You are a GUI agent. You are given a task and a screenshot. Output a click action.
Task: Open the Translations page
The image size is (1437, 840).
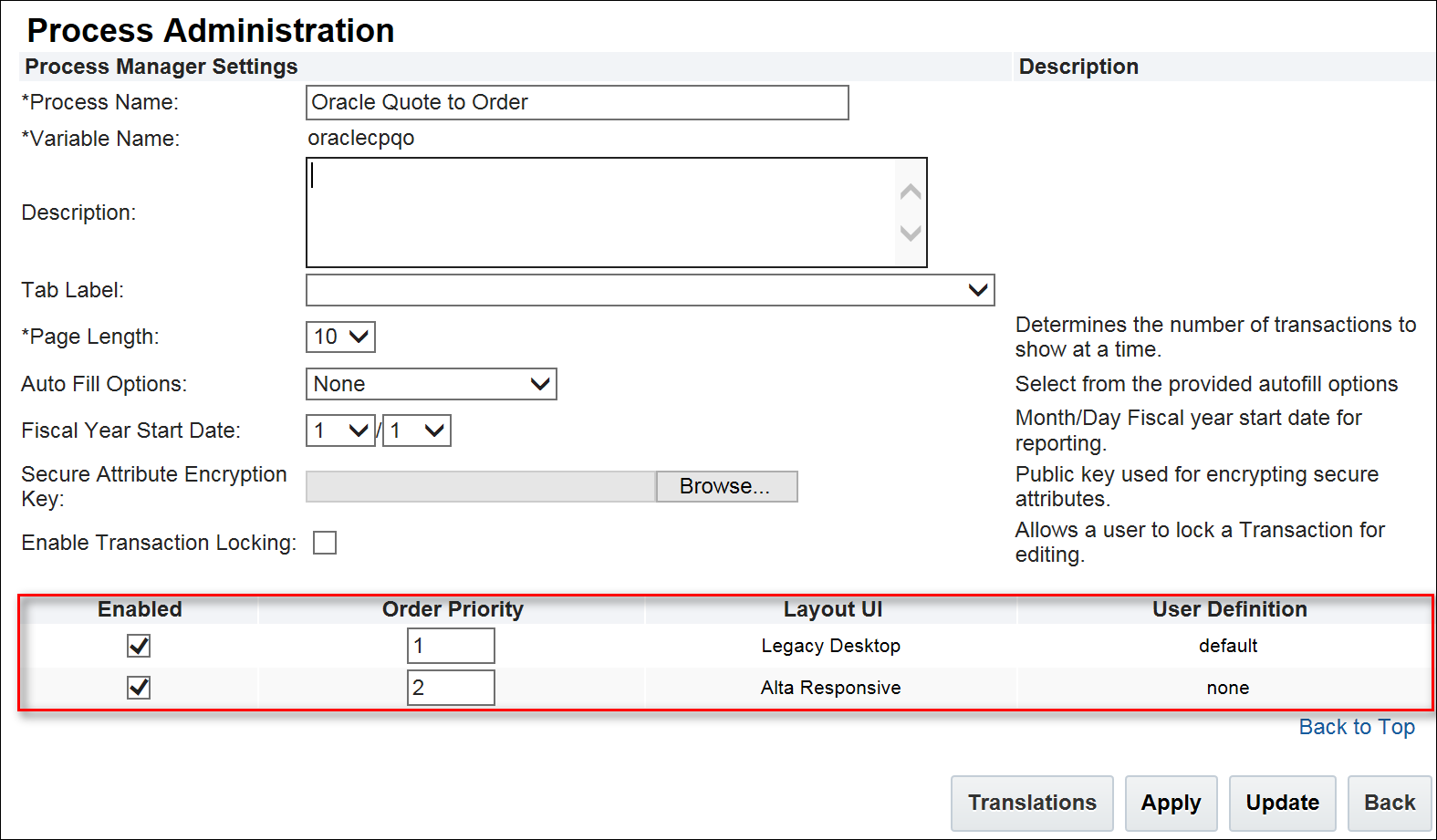coord(1032,803)
